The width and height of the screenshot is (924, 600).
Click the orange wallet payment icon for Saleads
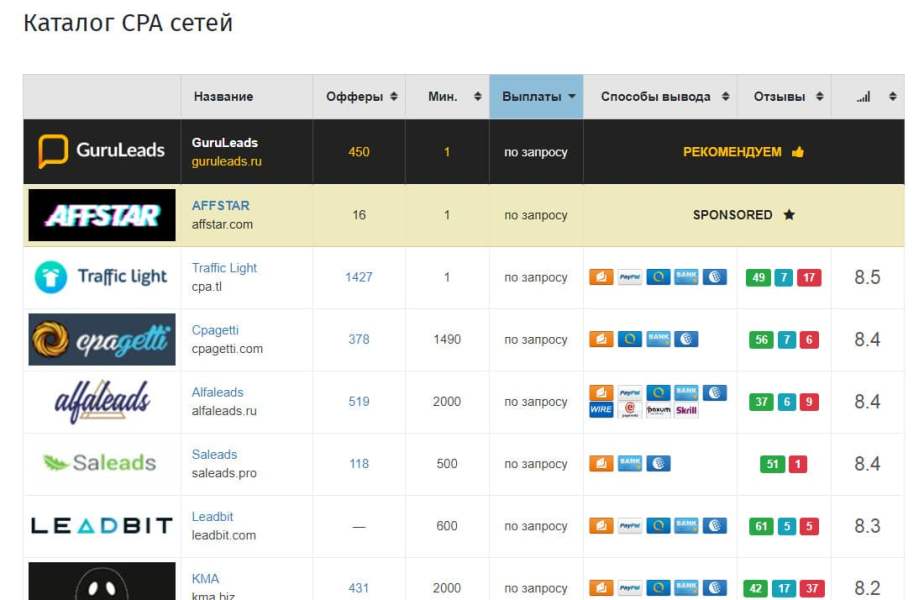coord(601,463)
